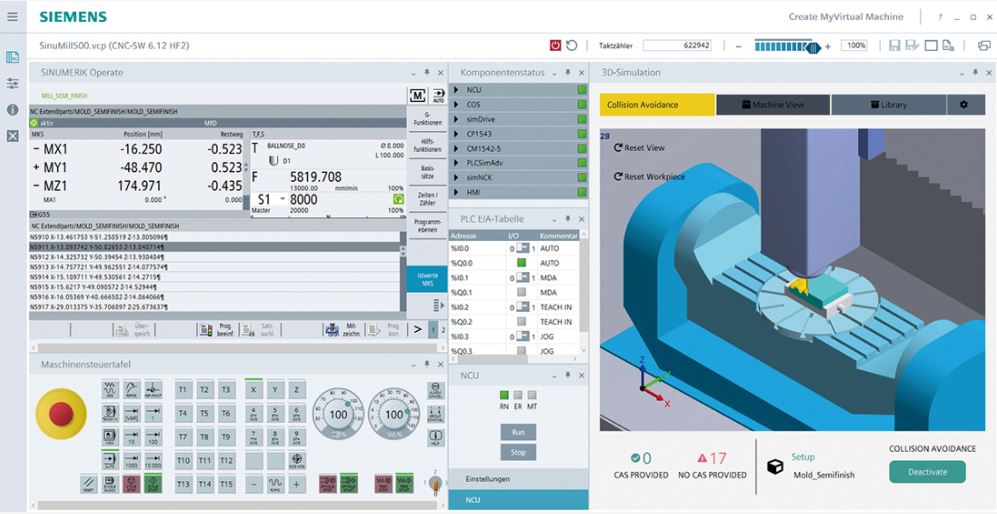997x514 pixels.
Task: Toggle the %I0.0 AUTO input switch
Action: pyautogui.click(x=521, y=248)
